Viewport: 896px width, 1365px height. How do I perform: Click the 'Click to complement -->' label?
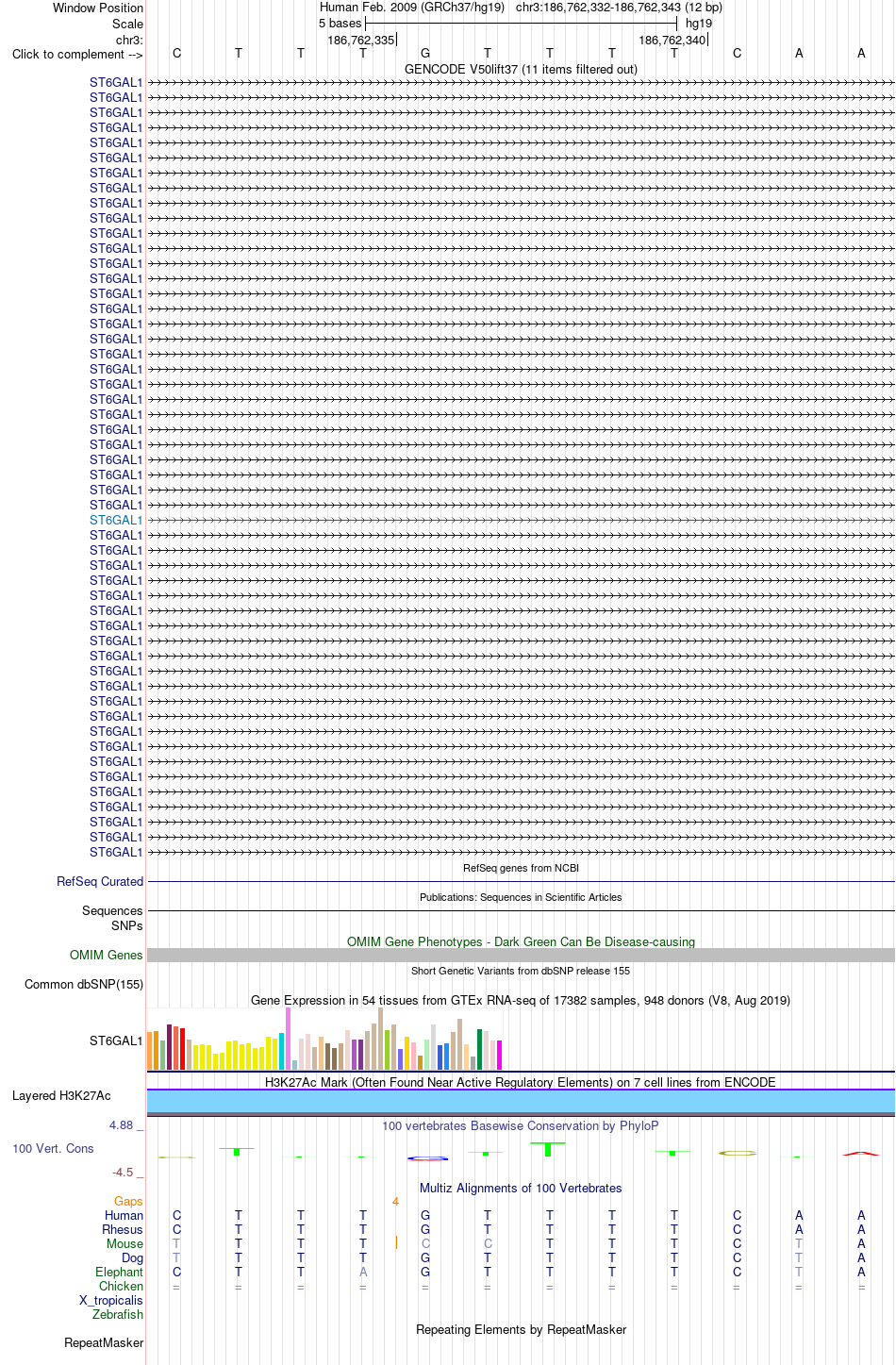coord(77,54)
